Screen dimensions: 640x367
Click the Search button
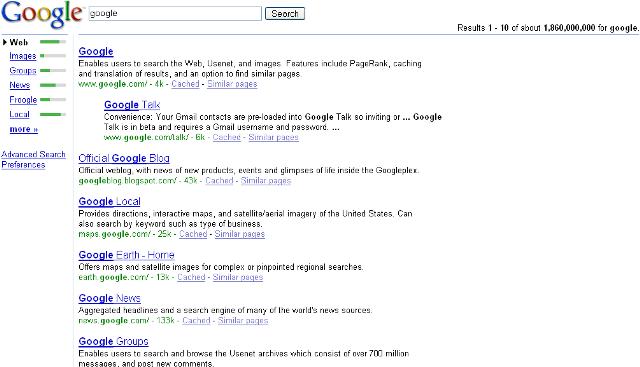pyautogui.click(x=285, y=13)
